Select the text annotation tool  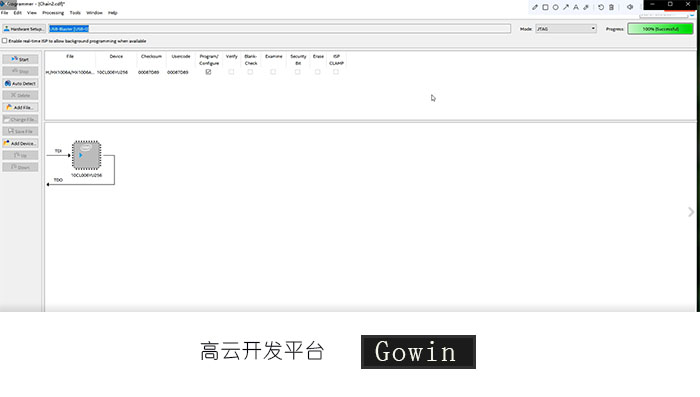point(576,7)
